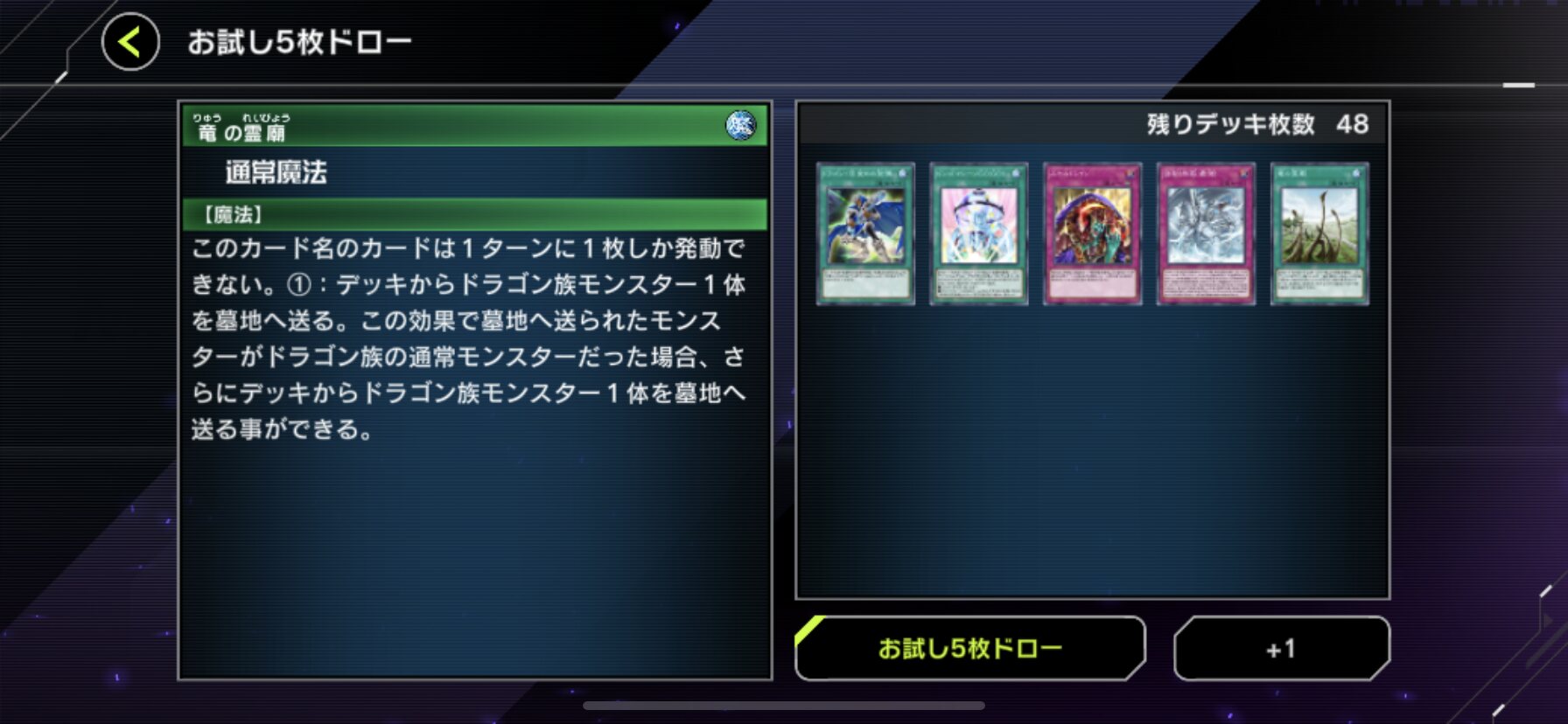The width and height of the screenshot is (1568, 724).
Task: Click the 通常魔法 card type label
Action: (x=276, y=172)
